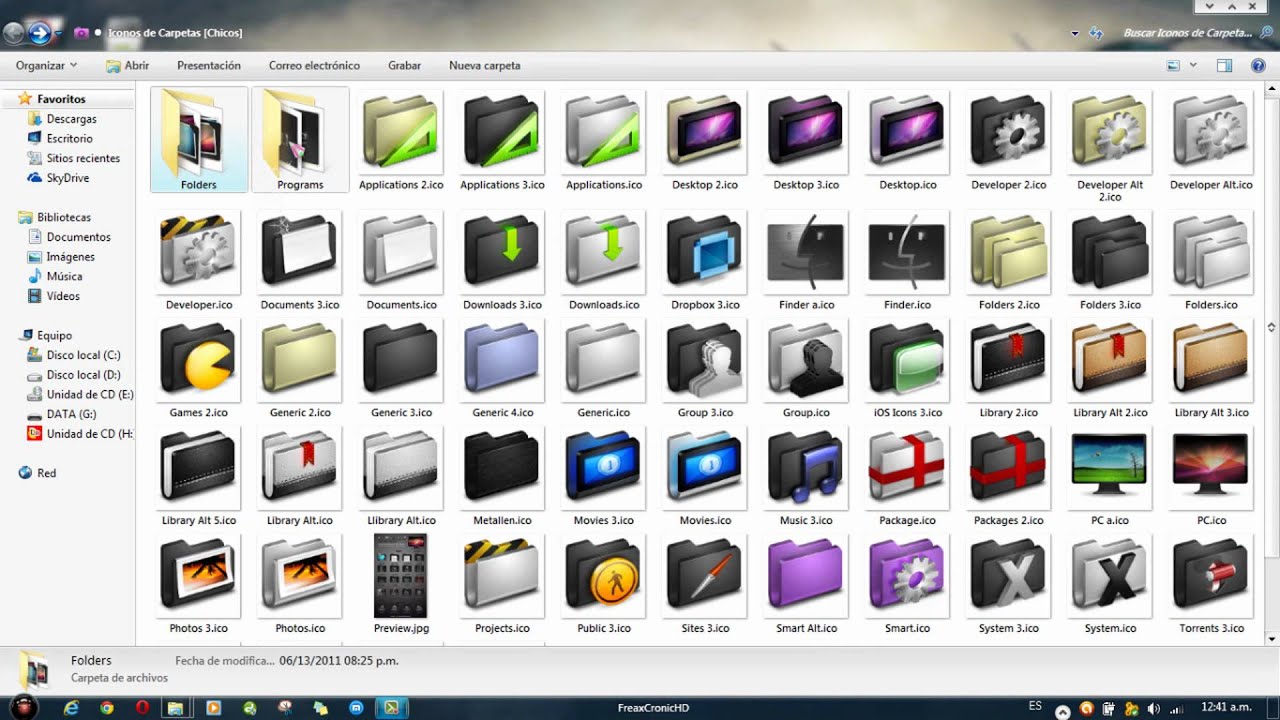
Task: Open the Vídeos library
Action: [x=63, y=296]
